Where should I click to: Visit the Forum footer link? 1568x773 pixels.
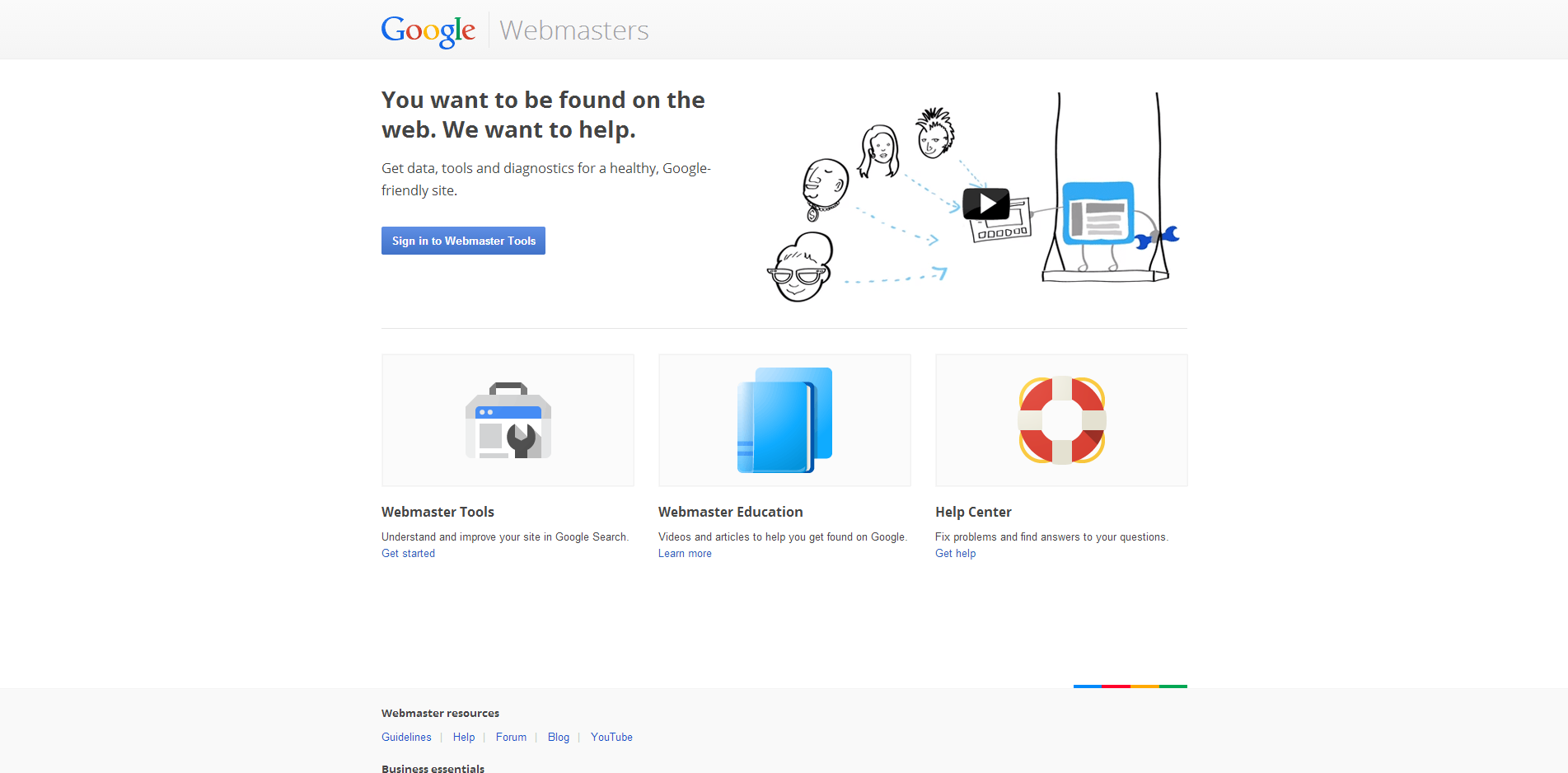511,738
